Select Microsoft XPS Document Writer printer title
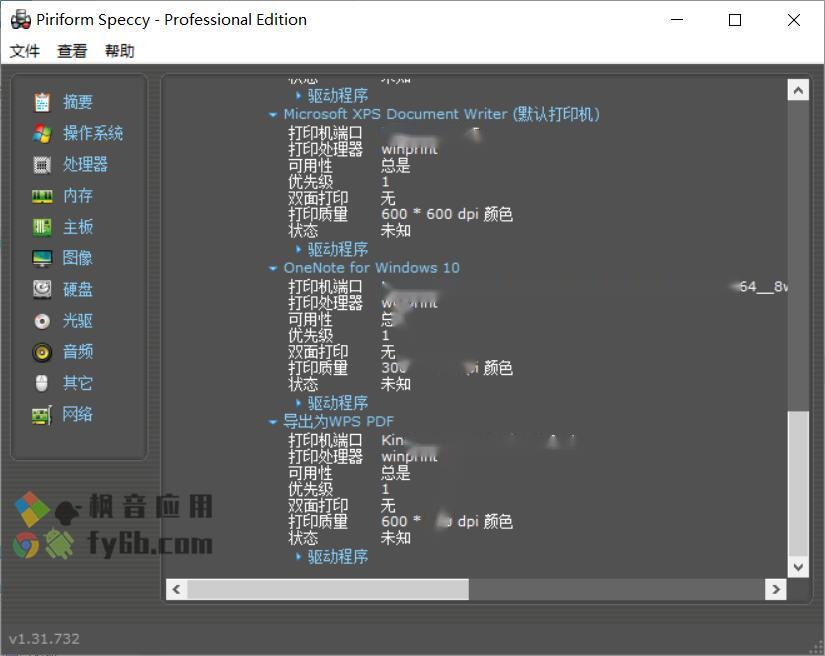Screen dimensions: 825x656 point(441,114)
